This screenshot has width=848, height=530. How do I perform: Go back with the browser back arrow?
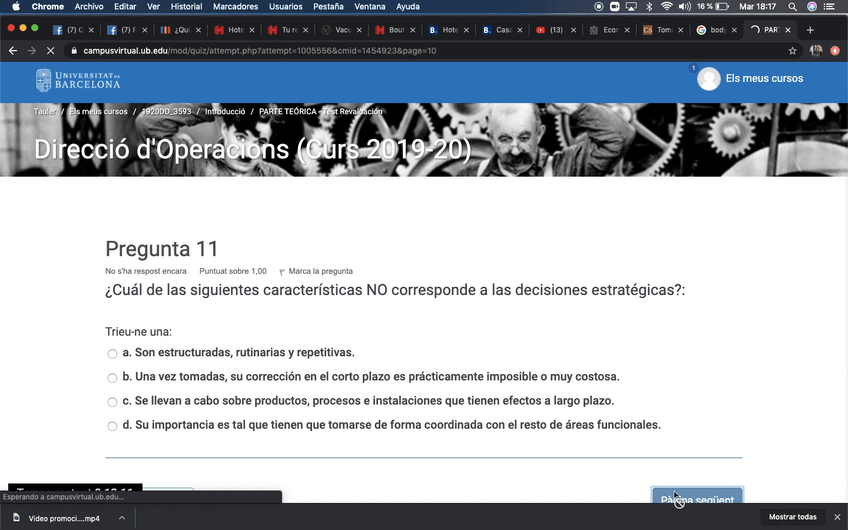coord(13,51)
